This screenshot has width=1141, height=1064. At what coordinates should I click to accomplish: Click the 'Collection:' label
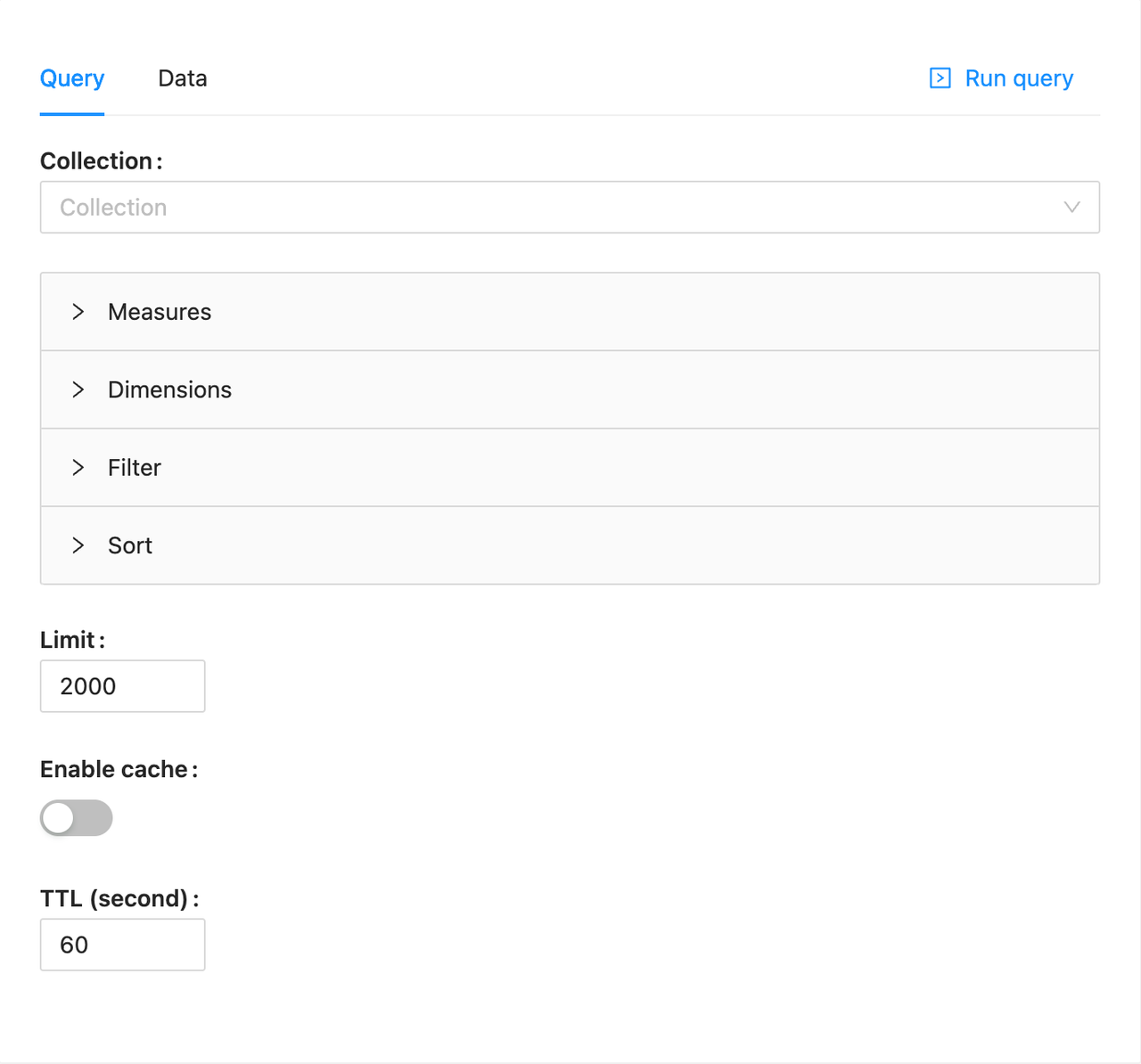[x=101, y=161]
